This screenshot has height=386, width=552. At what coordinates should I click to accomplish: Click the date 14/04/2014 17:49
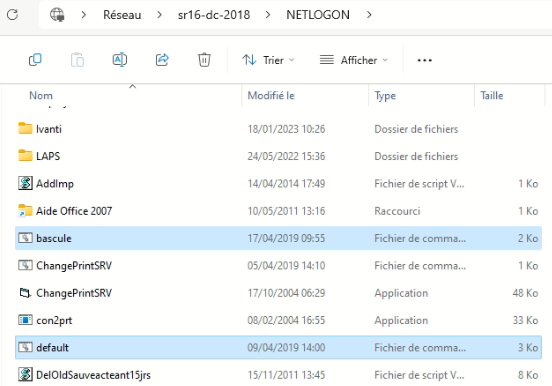pyautogui.click(x=286, y=183)
